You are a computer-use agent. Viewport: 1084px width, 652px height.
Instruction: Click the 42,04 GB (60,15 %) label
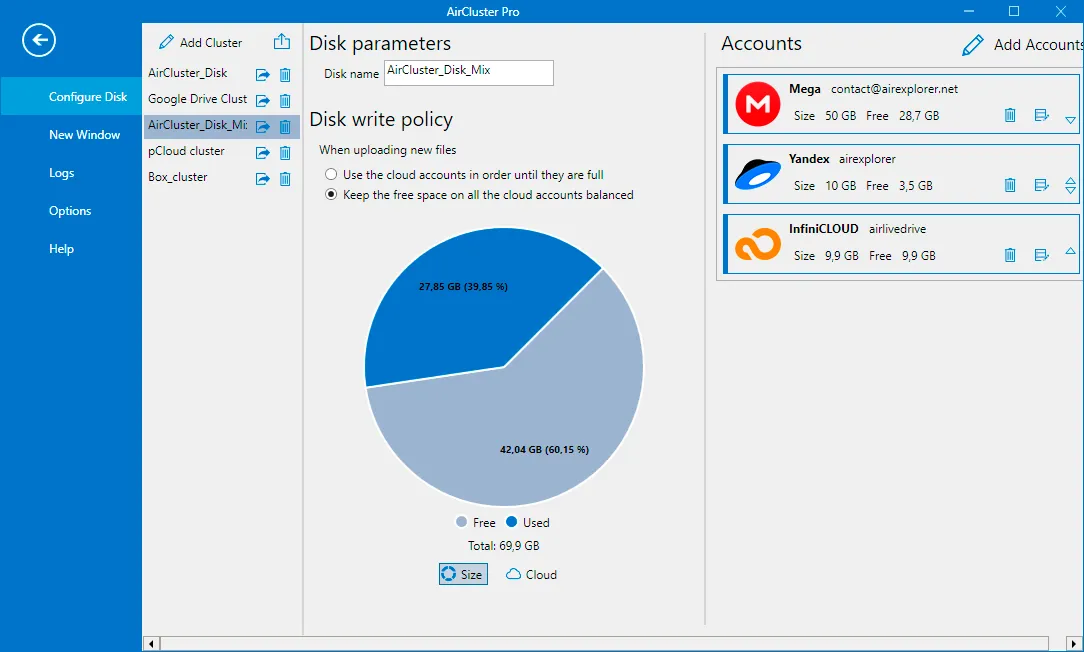(545, 449)
